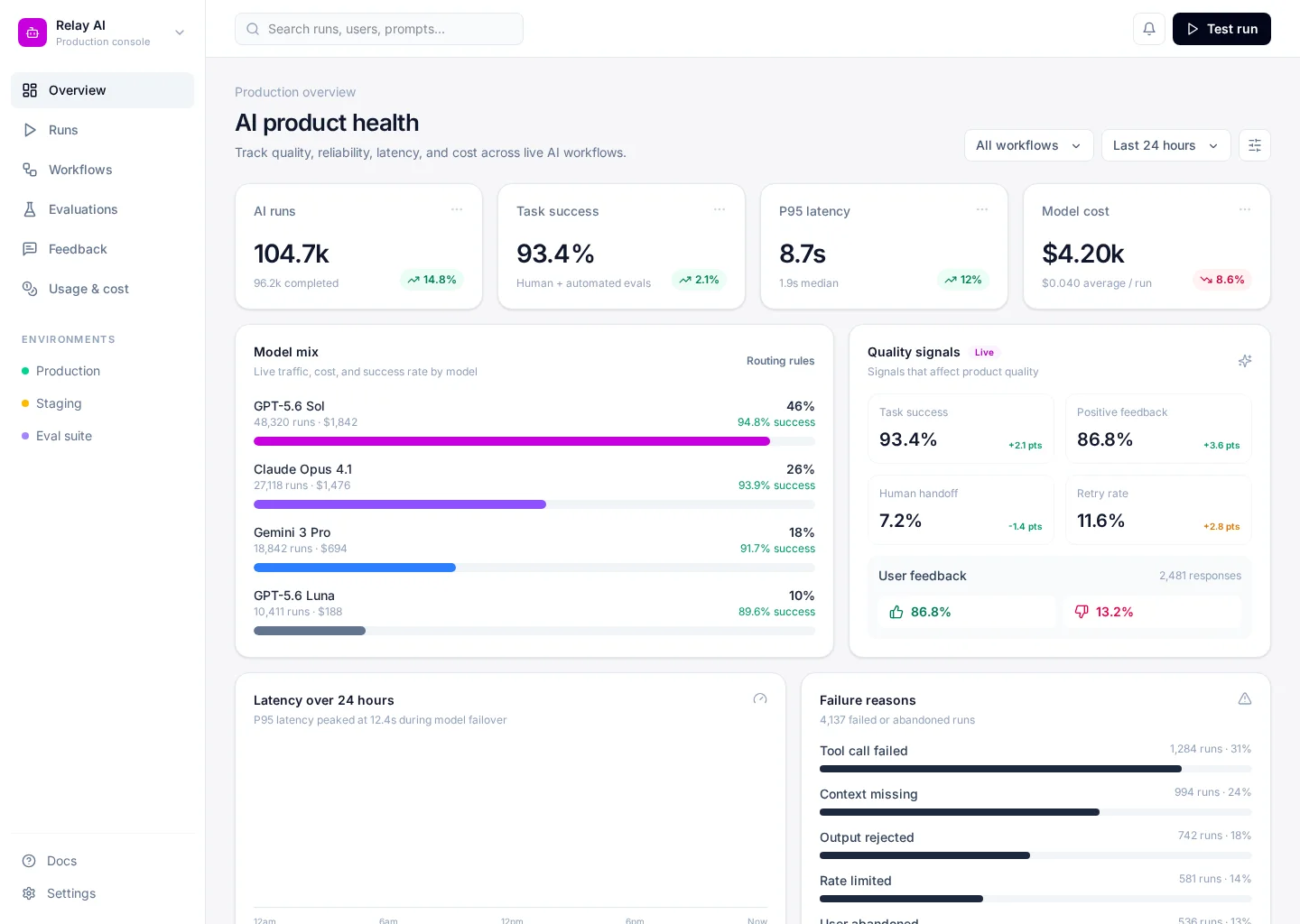The width and height of the screenshot is (1300, 924).
Task: Open notifications bell icon
Action: coord(1149,29)
